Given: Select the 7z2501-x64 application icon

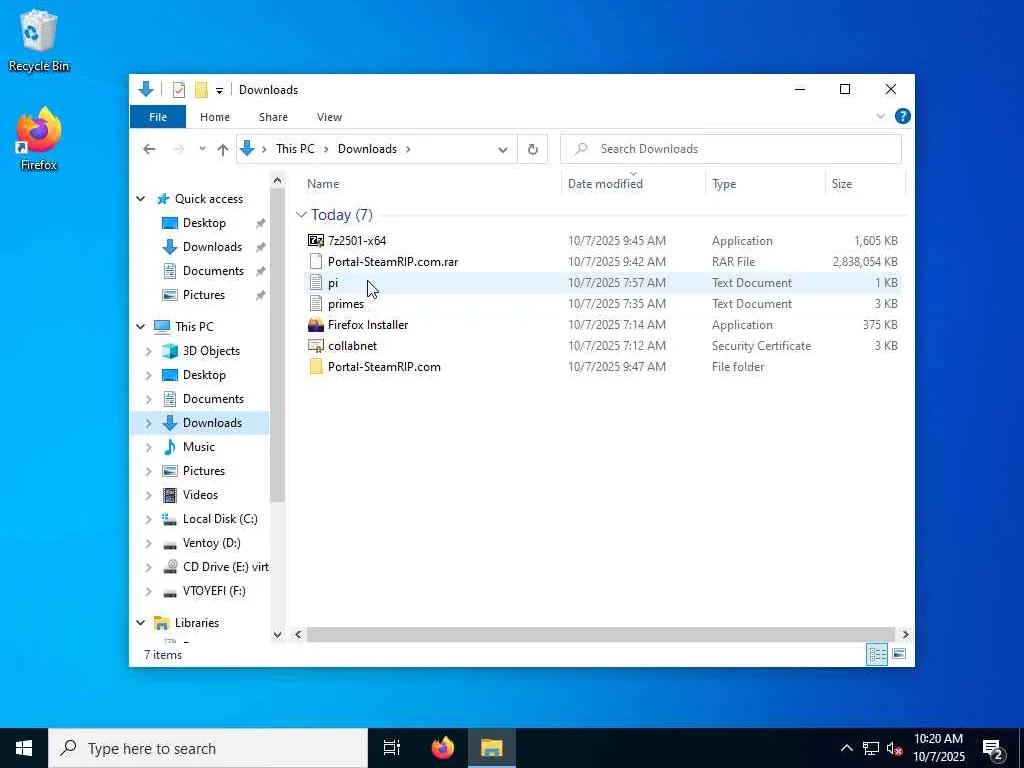Looking at the screenshot, I should (315, 240).
